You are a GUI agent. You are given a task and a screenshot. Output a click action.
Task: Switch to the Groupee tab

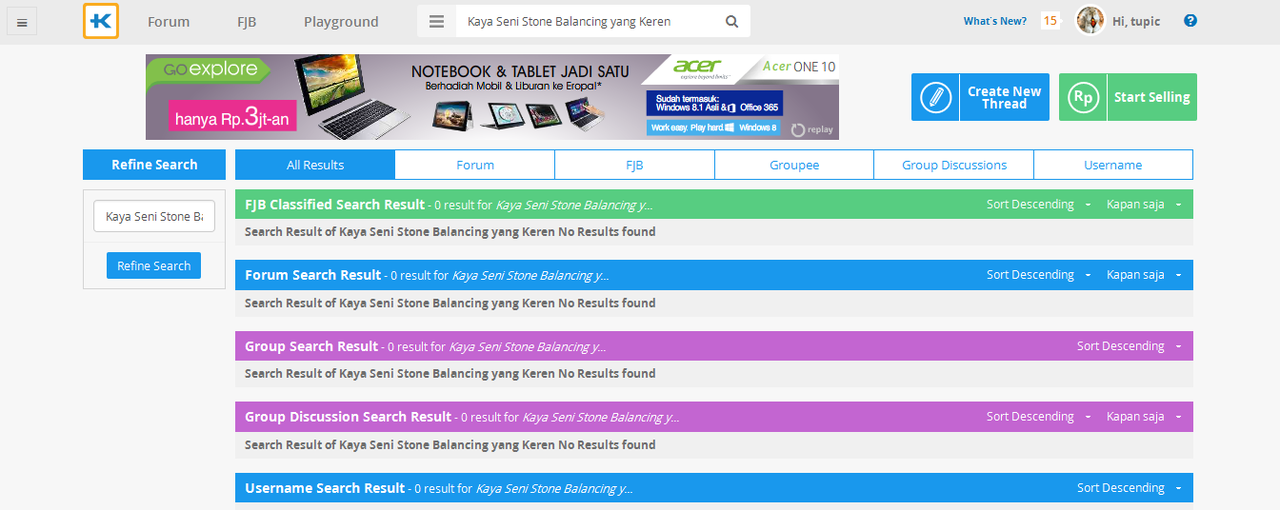pyautogui.click(x=794, y=165)
